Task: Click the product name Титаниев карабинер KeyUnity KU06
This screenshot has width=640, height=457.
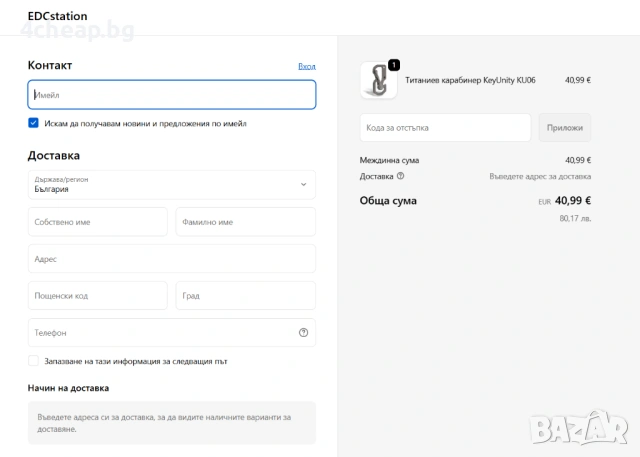Action: tap(470, 80)
